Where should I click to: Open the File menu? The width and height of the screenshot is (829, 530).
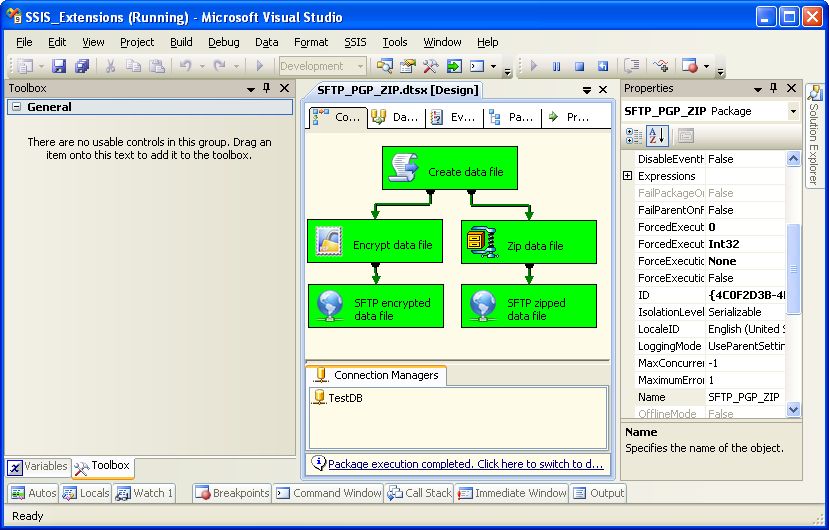24,42
